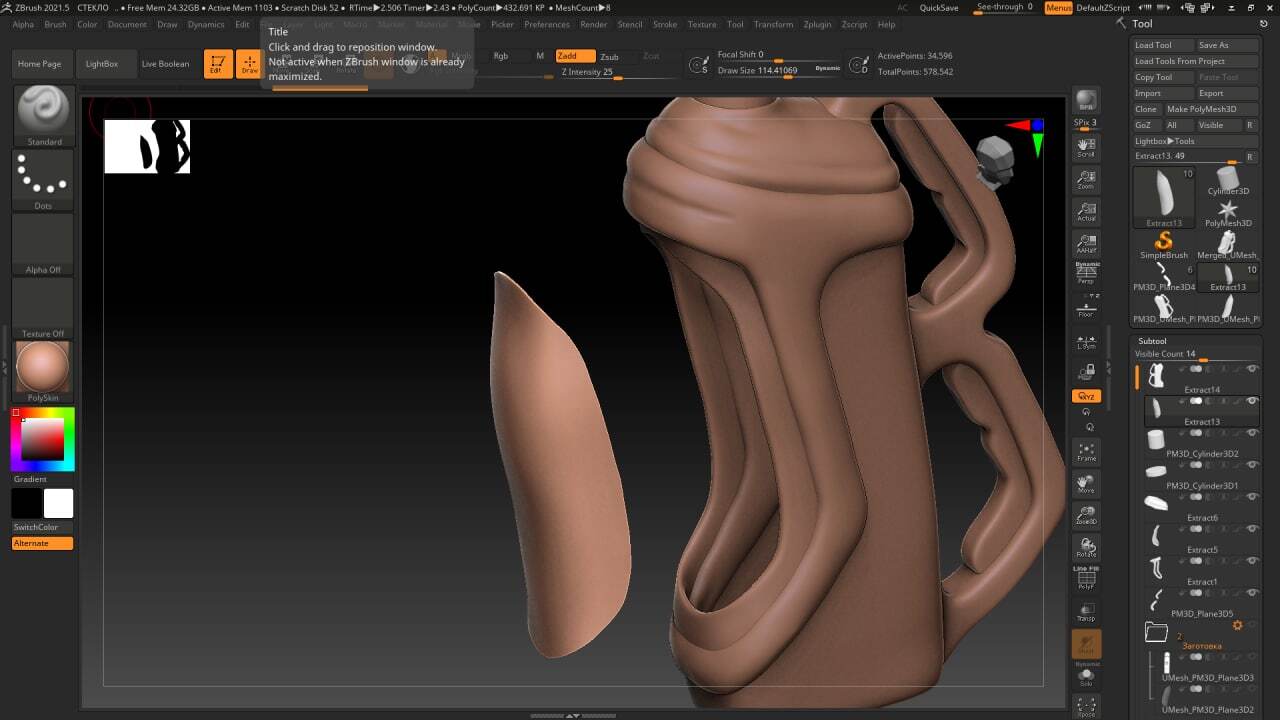Toggle the Transp transparency icon

1086,612
